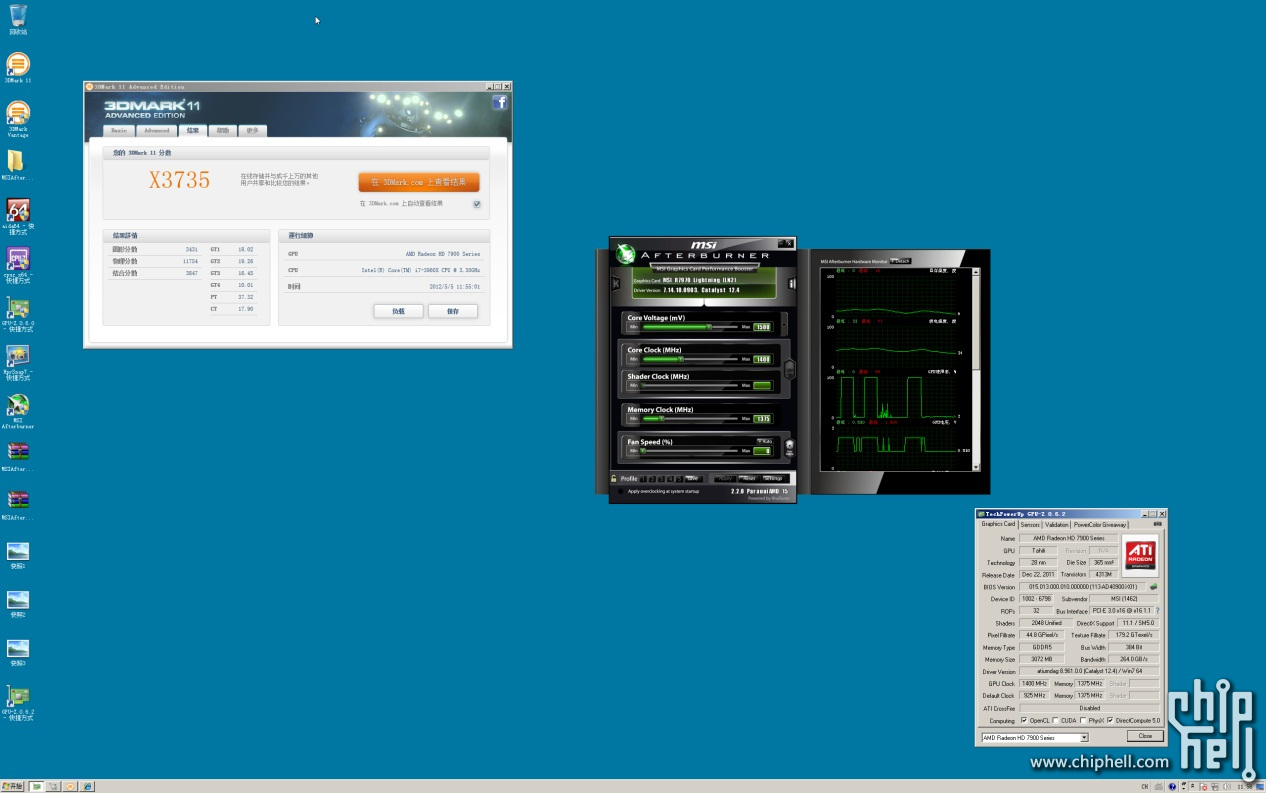Screen dimensions: 1266x793
Task: Toggle auto-view results on 3DMark.com checkbox
Action: (477, 203)
